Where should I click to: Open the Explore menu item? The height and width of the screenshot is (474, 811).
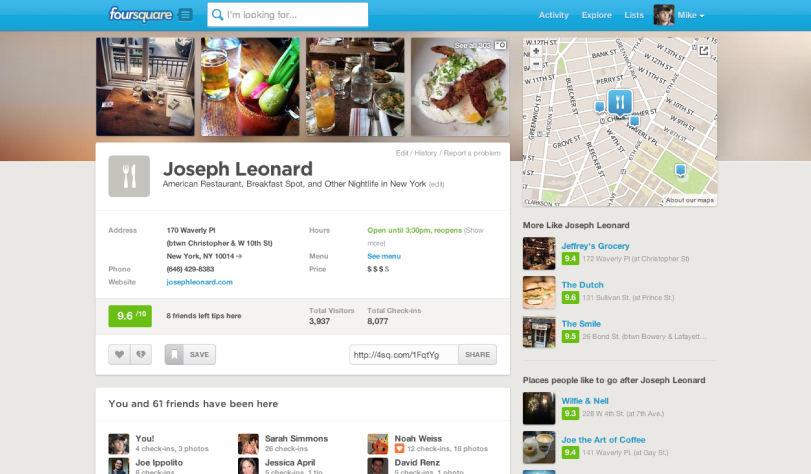[596, 15]
